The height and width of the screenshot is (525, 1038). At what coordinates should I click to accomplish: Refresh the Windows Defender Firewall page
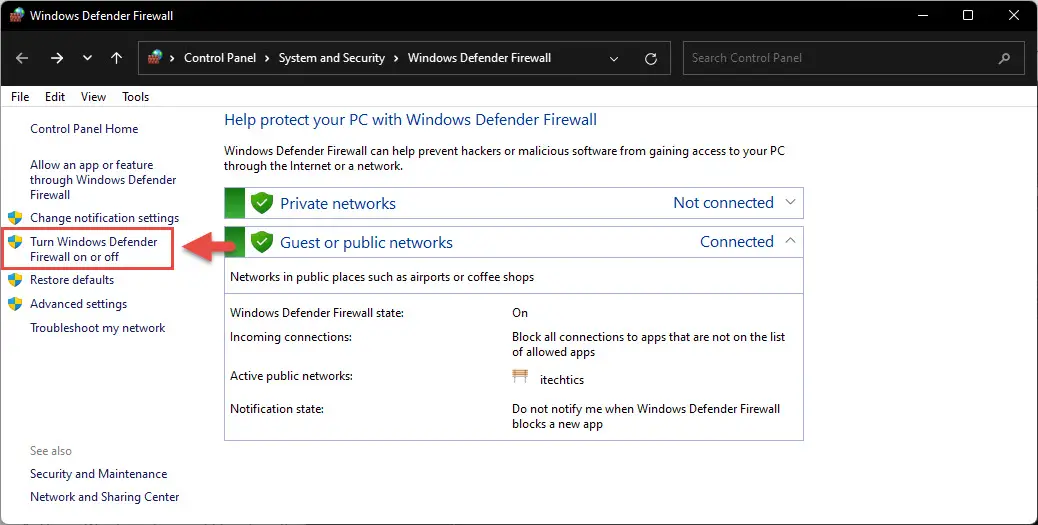click(x=651, y=59)
